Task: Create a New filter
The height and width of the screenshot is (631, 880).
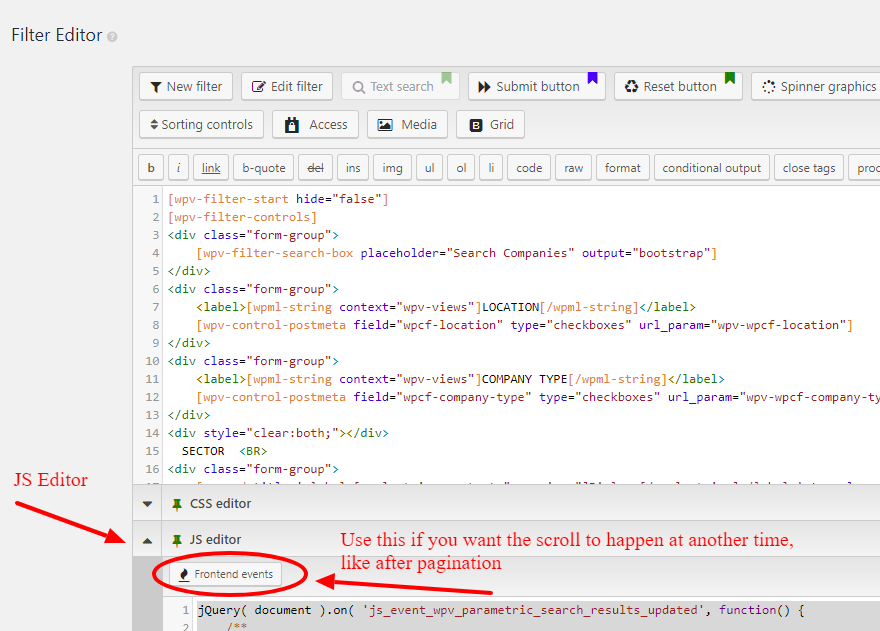Action: tap(186, 86)
